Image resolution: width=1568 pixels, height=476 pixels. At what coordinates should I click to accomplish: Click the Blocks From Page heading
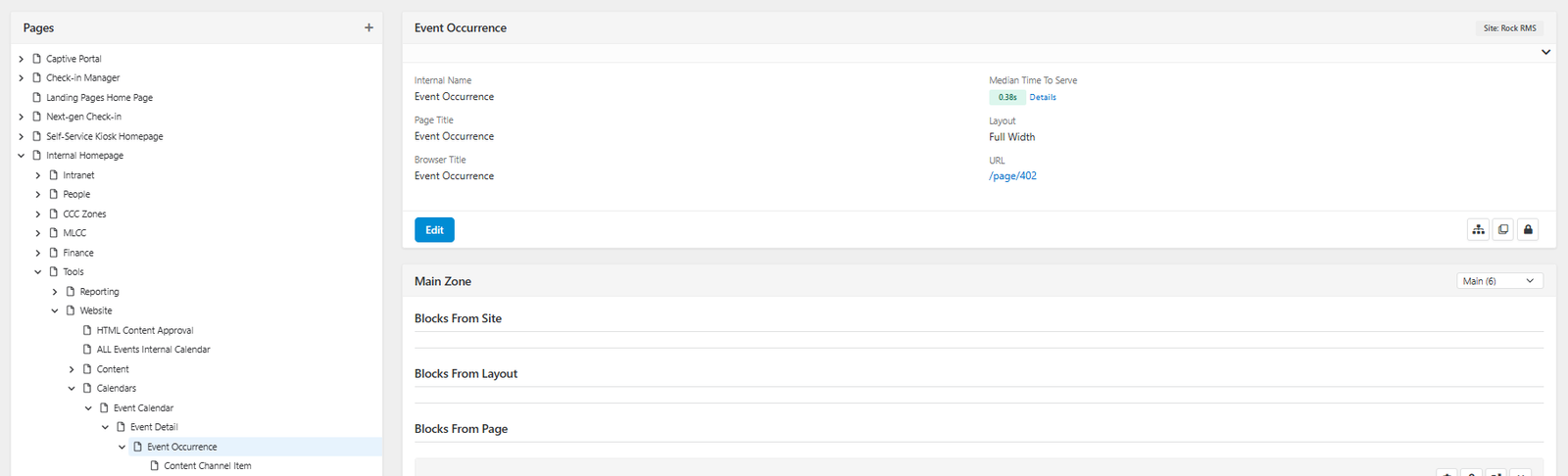(x=461, y=429)
